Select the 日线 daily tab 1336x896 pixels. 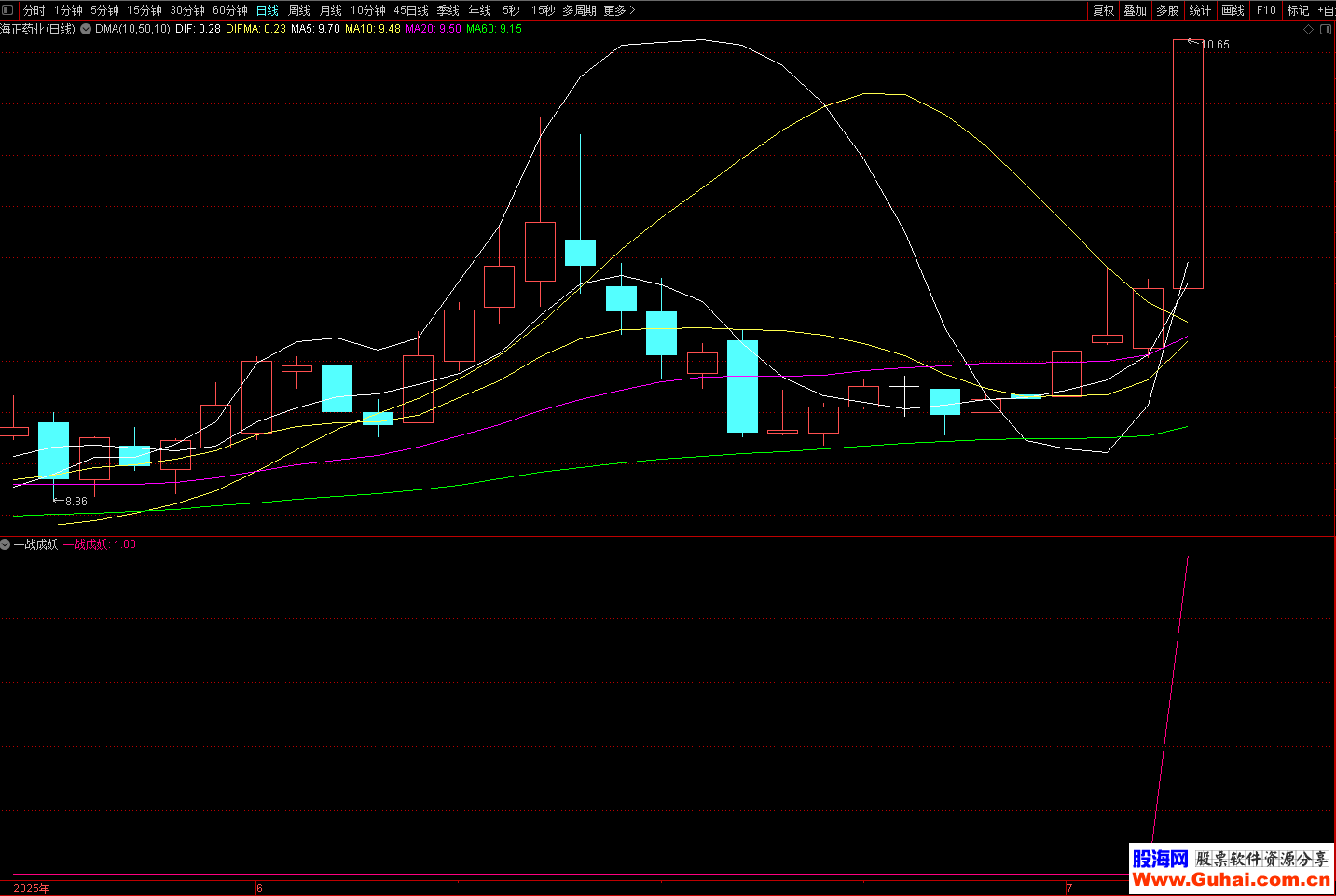point(268,10)
